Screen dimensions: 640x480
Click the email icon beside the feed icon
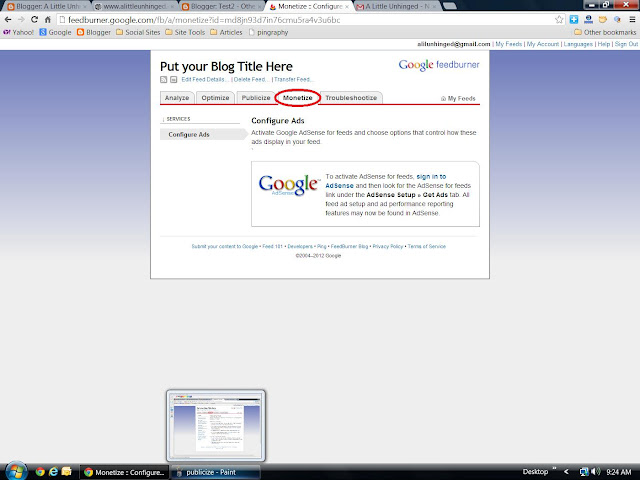coord(173,80)
